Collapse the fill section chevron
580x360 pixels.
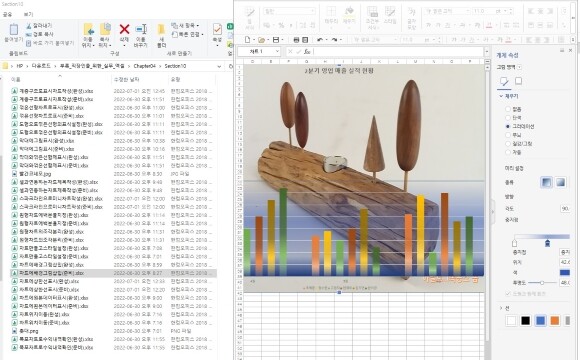pos(501,96)
